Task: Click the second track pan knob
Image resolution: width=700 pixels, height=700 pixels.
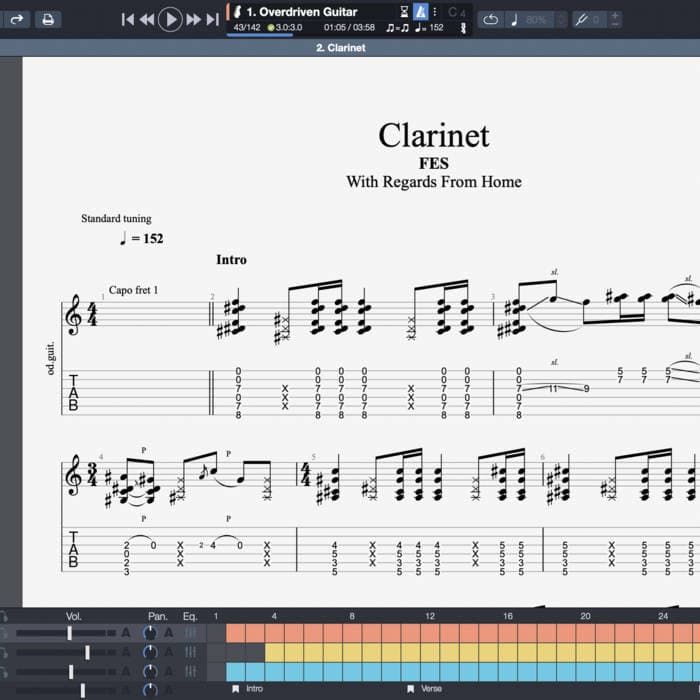Action: (150, 652)
